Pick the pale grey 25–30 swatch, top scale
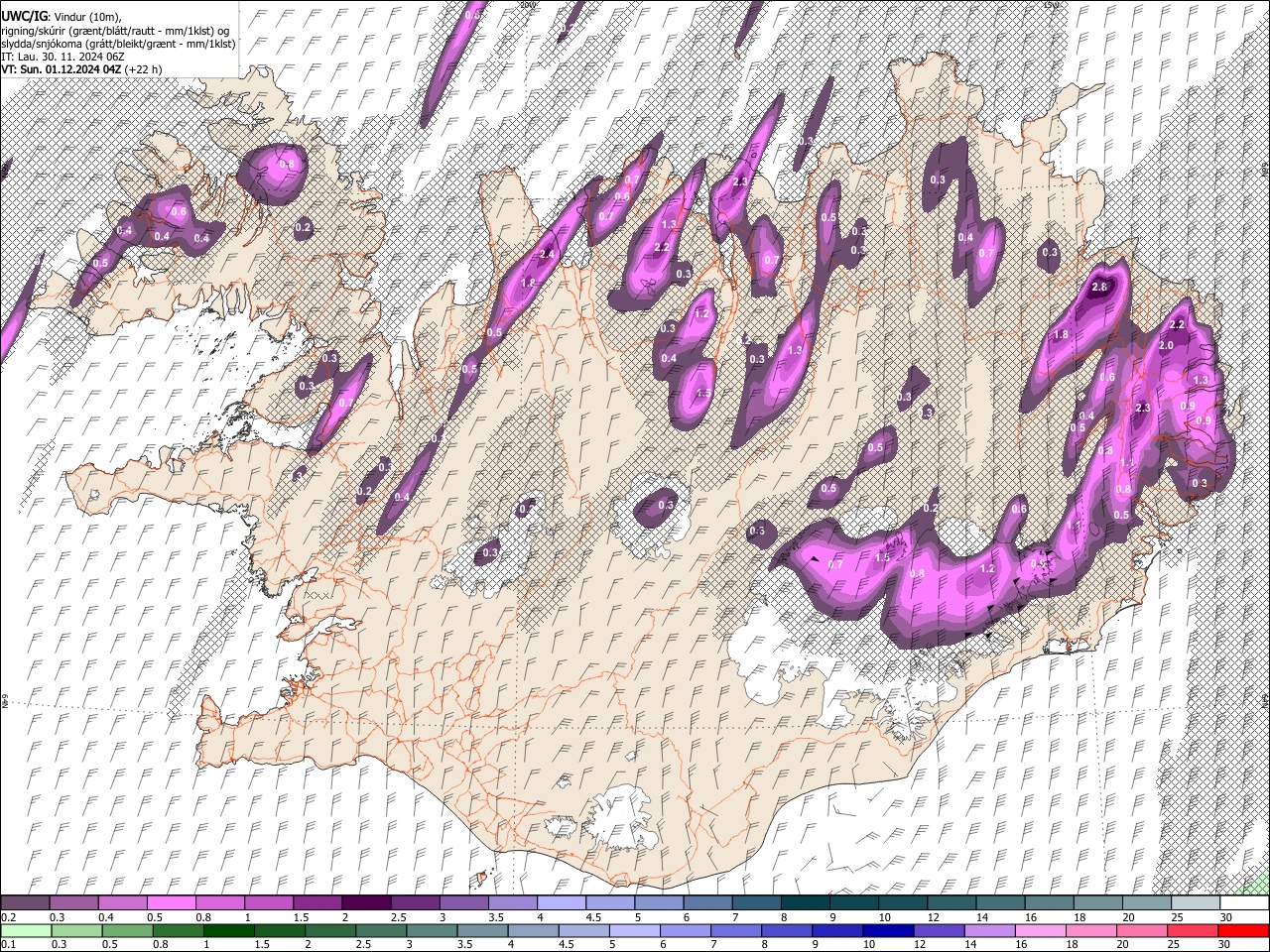 click(1196, 902)
